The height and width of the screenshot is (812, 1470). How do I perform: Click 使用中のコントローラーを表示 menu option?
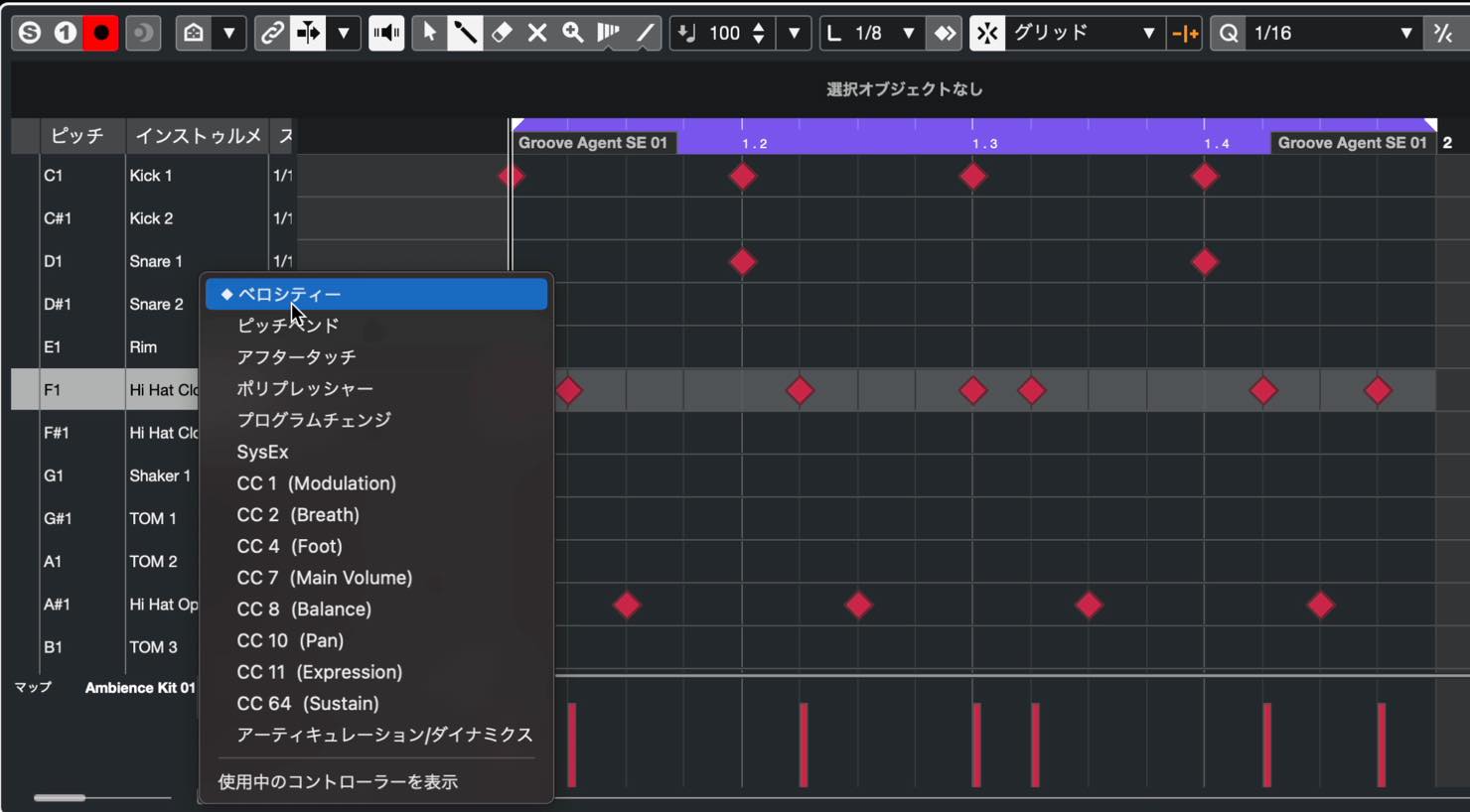tap(376, 781)
